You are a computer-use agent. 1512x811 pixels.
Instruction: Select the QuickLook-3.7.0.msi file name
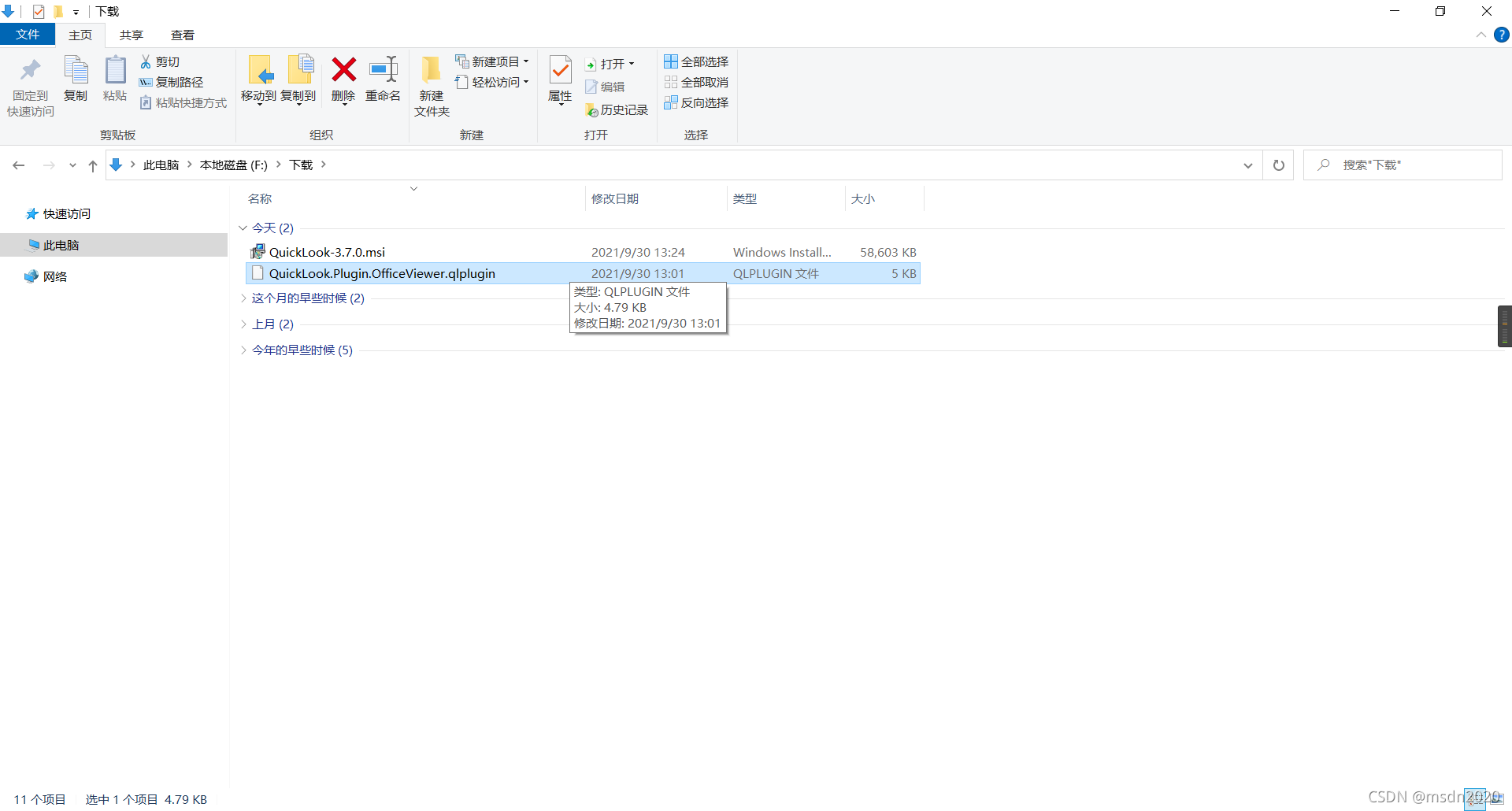327,252
